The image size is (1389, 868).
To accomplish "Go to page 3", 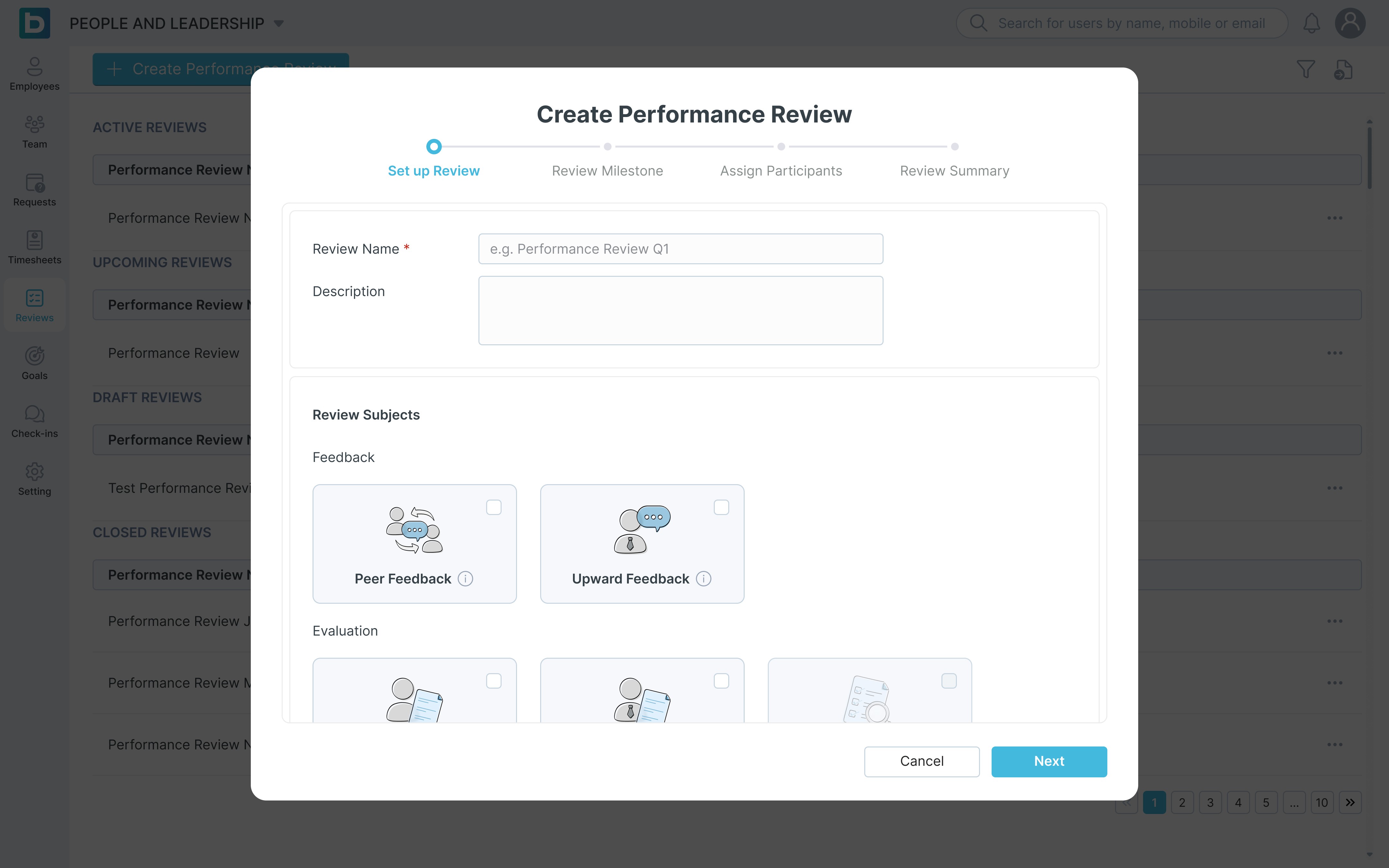I will pyautogui.click(x=1211, y=802).
